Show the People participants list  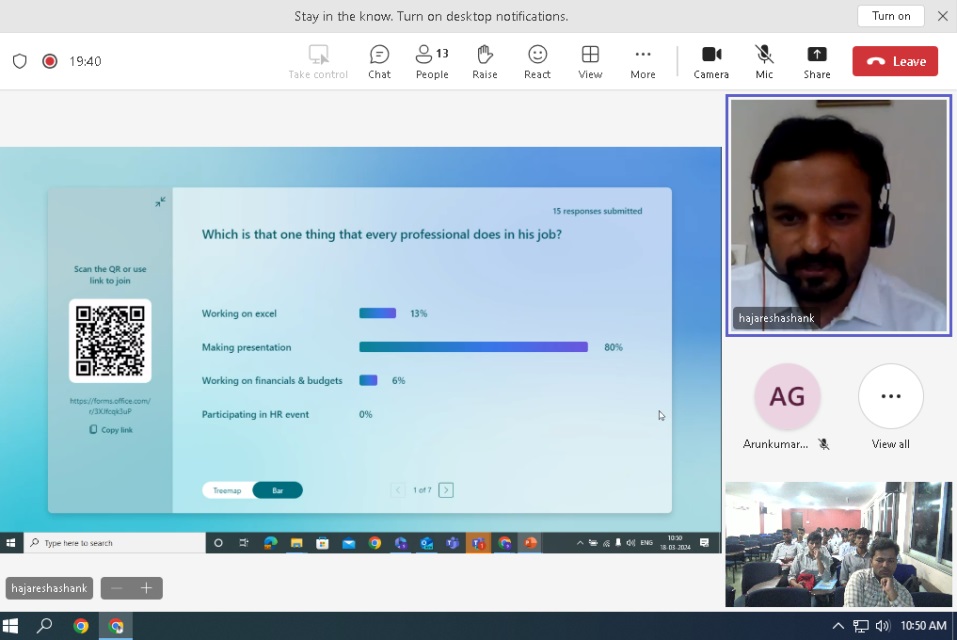pos(432,62)
